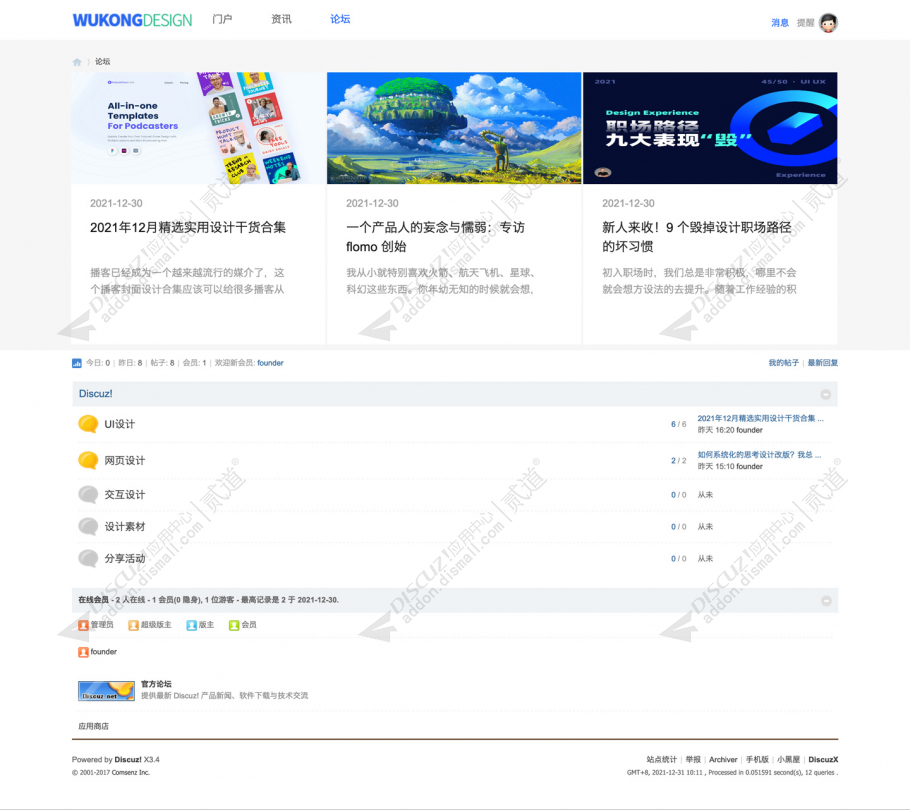Open the 分享活动 forum
Screen dimensions: 910x810
125,559
